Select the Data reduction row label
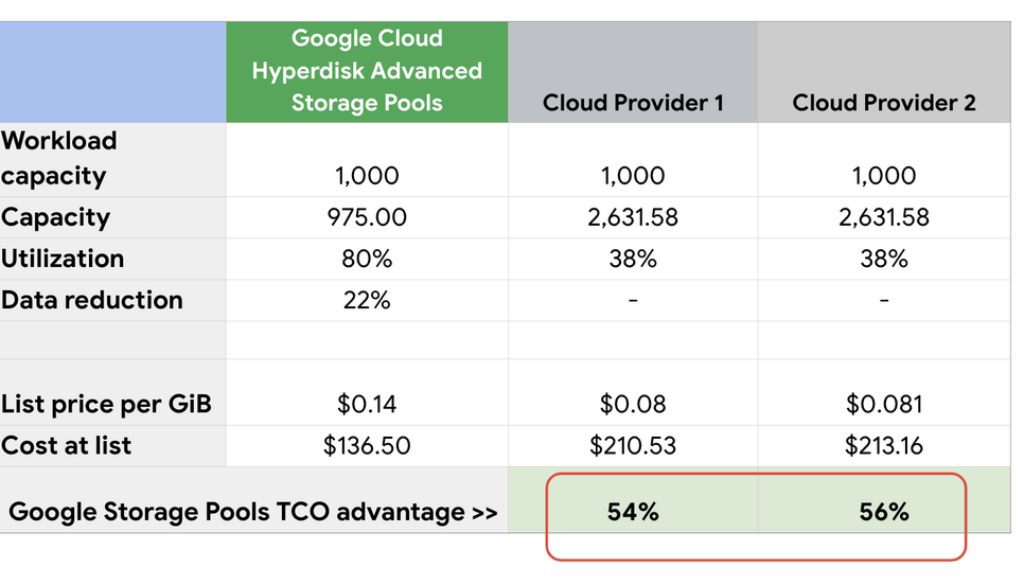Viewport: 1024px width, 585px height. pos(92,300)
